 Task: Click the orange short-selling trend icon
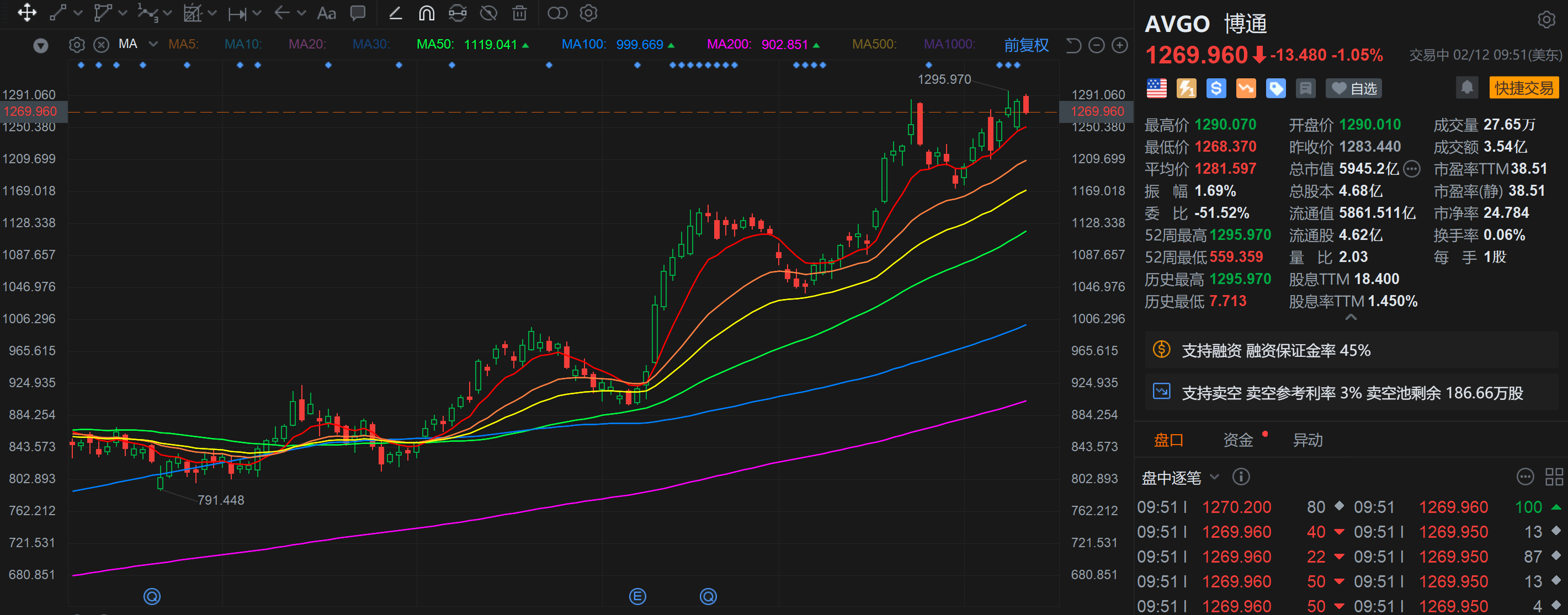pos(1246,89)
